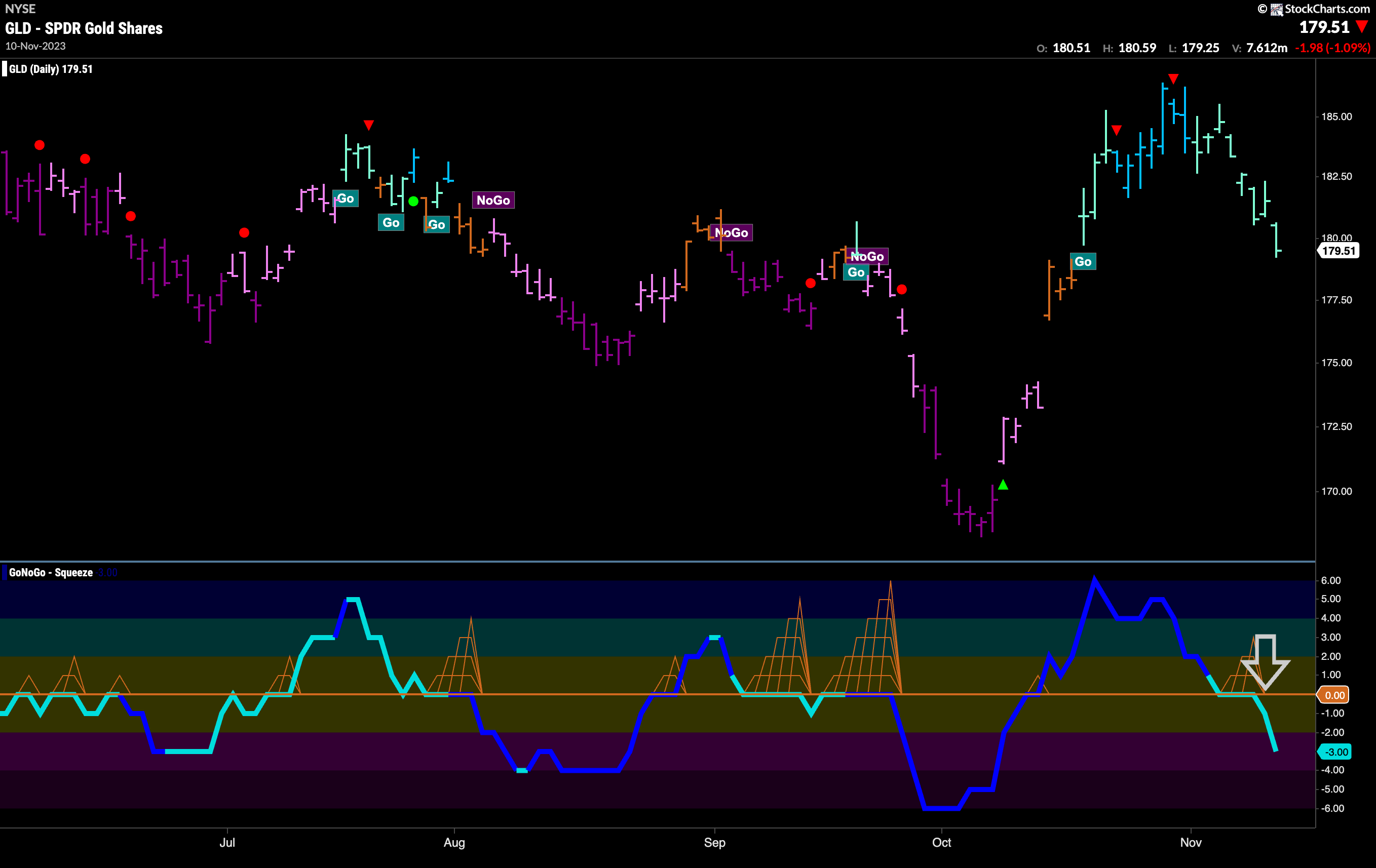This screenshot has width=1376, height=868.
Task: Click the 4.00 squeeze axis label
Action: tap(1331, 618)
